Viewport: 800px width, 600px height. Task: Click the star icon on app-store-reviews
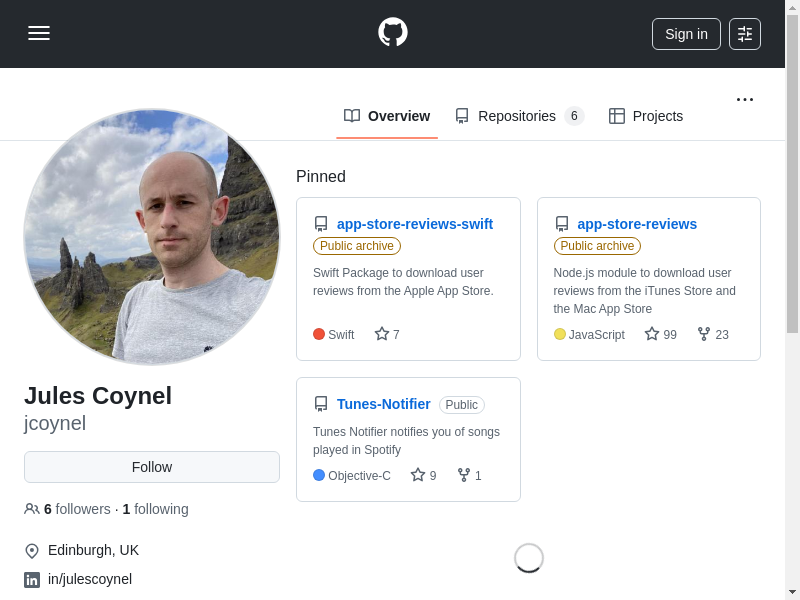652,334
